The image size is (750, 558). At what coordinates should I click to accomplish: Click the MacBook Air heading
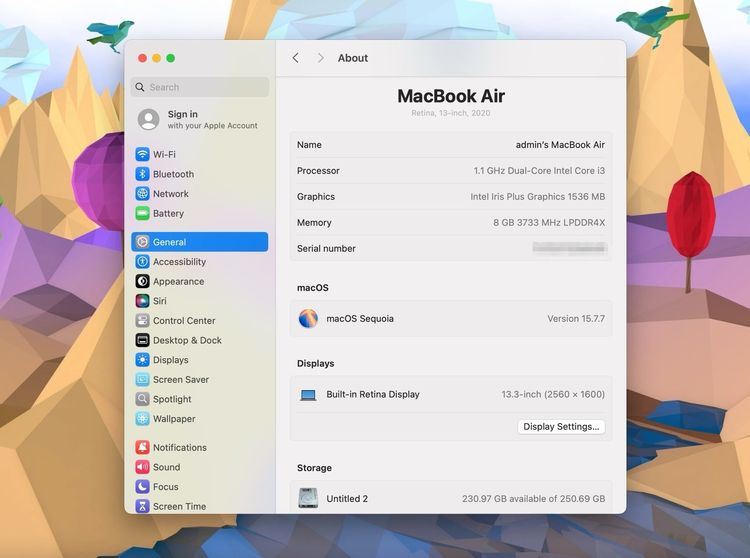[451, 96]
